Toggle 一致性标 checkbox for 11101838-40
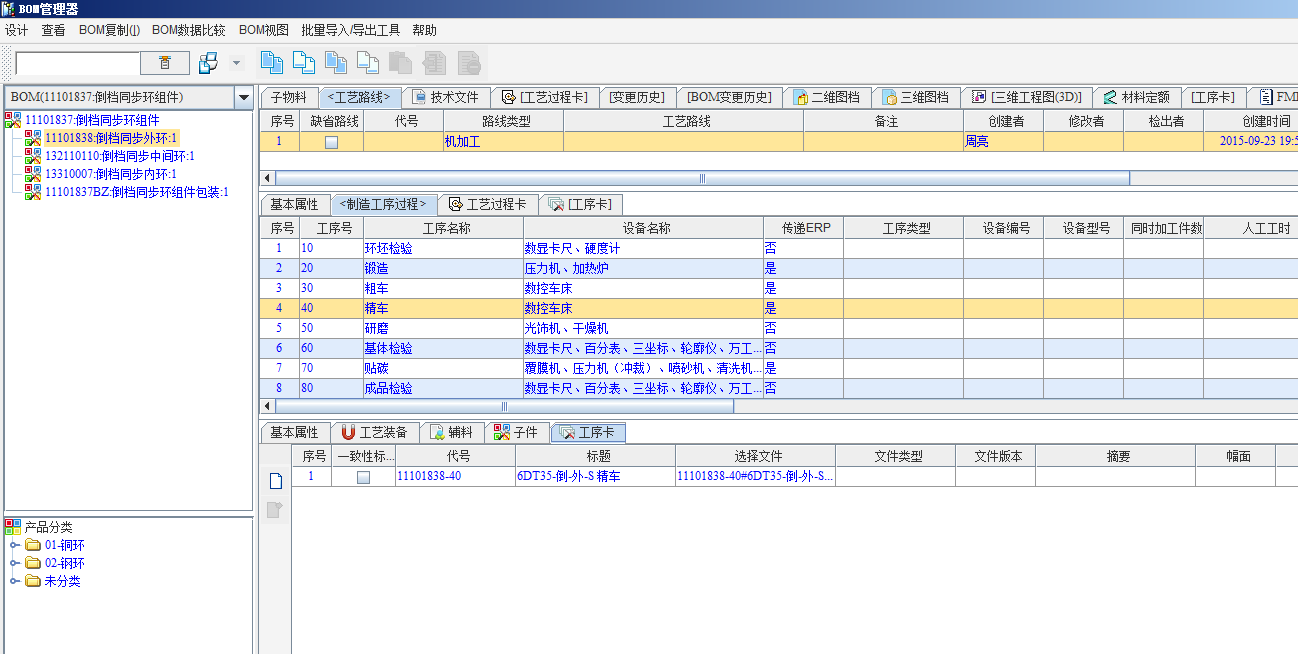The image size is (1298, 654). tap(363, 477)
